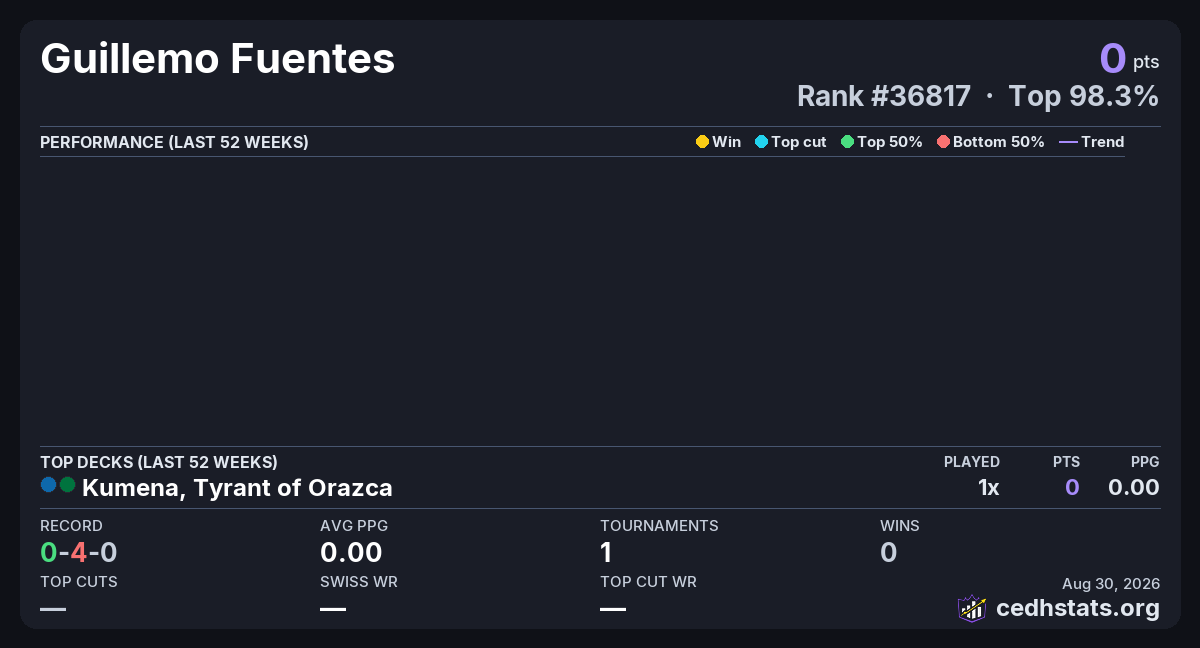Click the Top Decks (Last 52 Weeks) header

point(159,462)
